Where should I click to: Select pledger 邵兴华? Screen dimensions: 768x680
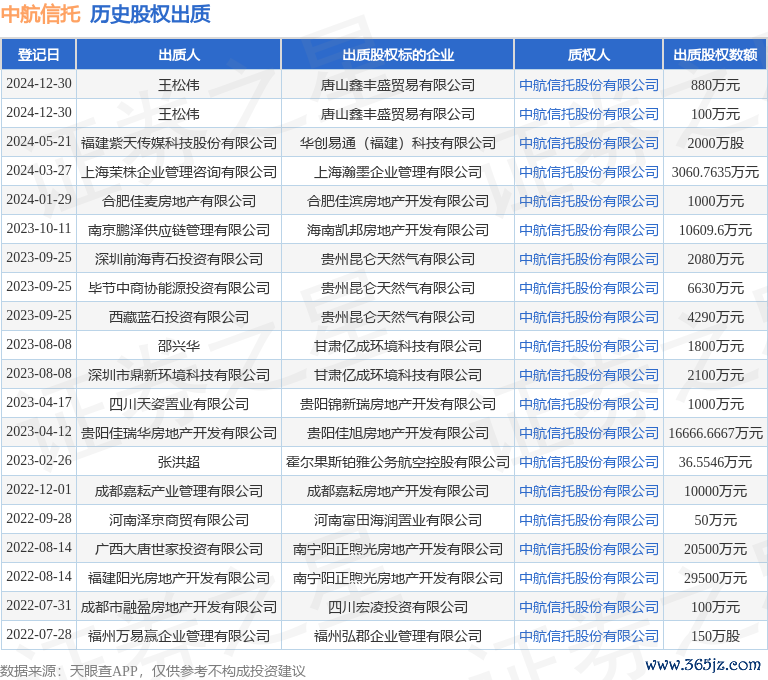(x=179, y=346)
